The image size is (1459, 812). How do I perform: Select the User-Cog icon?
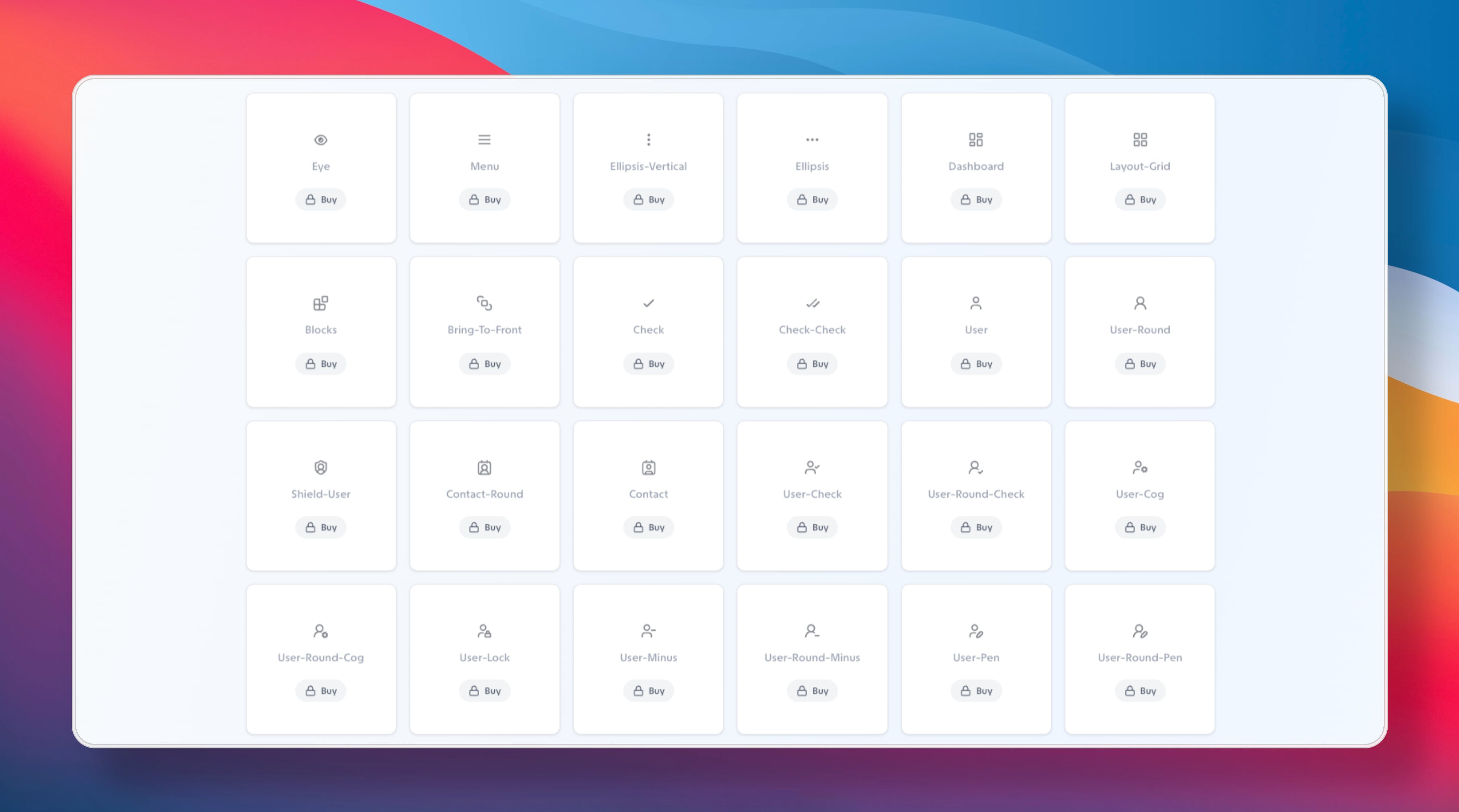(1139, 468)
